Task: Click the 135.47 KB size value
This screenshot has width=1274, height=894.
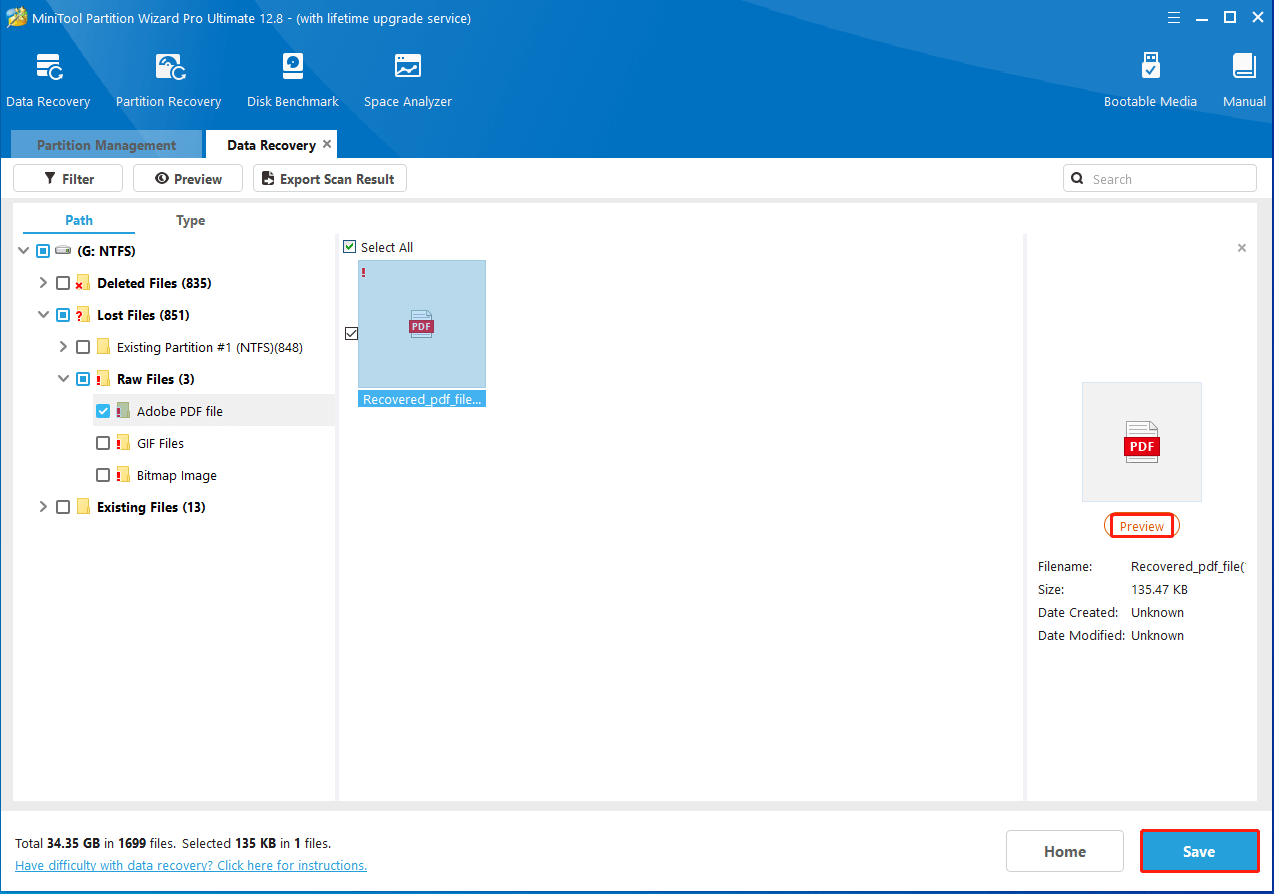Action: [1160, 589]
